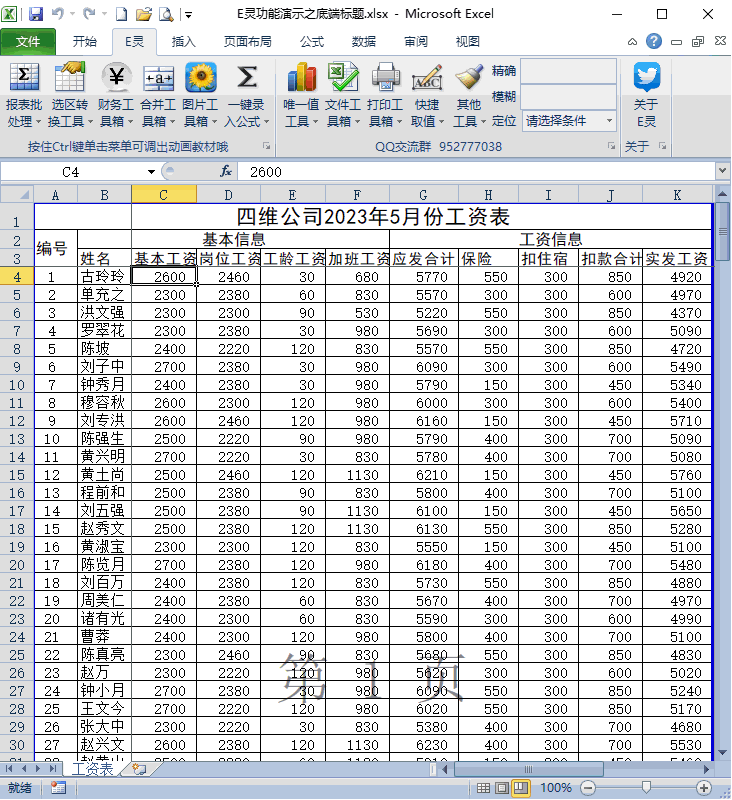Click the New blank document icon

[x=121, y=14]
